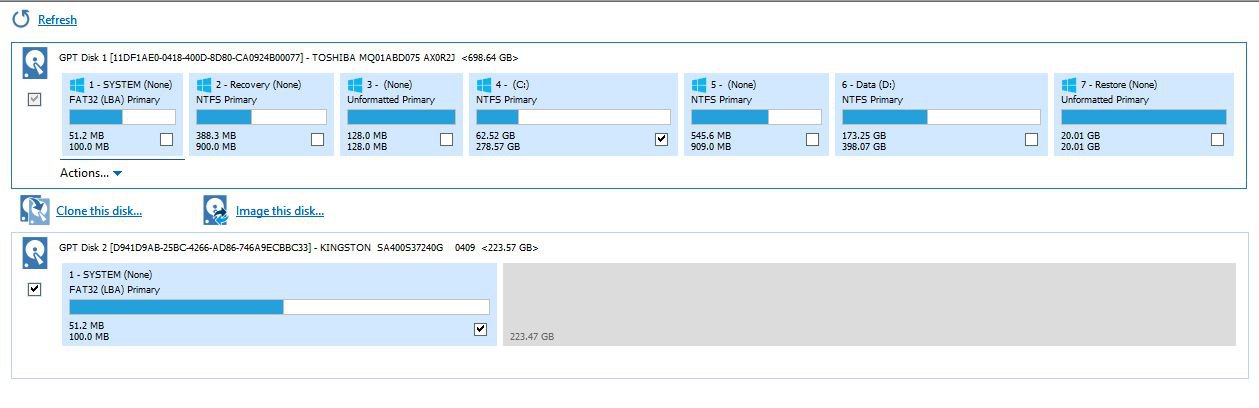
Task: Click the GPT Disk 2 KINGSTON header text
Action: pyautogui.click(x=299, y=247)
